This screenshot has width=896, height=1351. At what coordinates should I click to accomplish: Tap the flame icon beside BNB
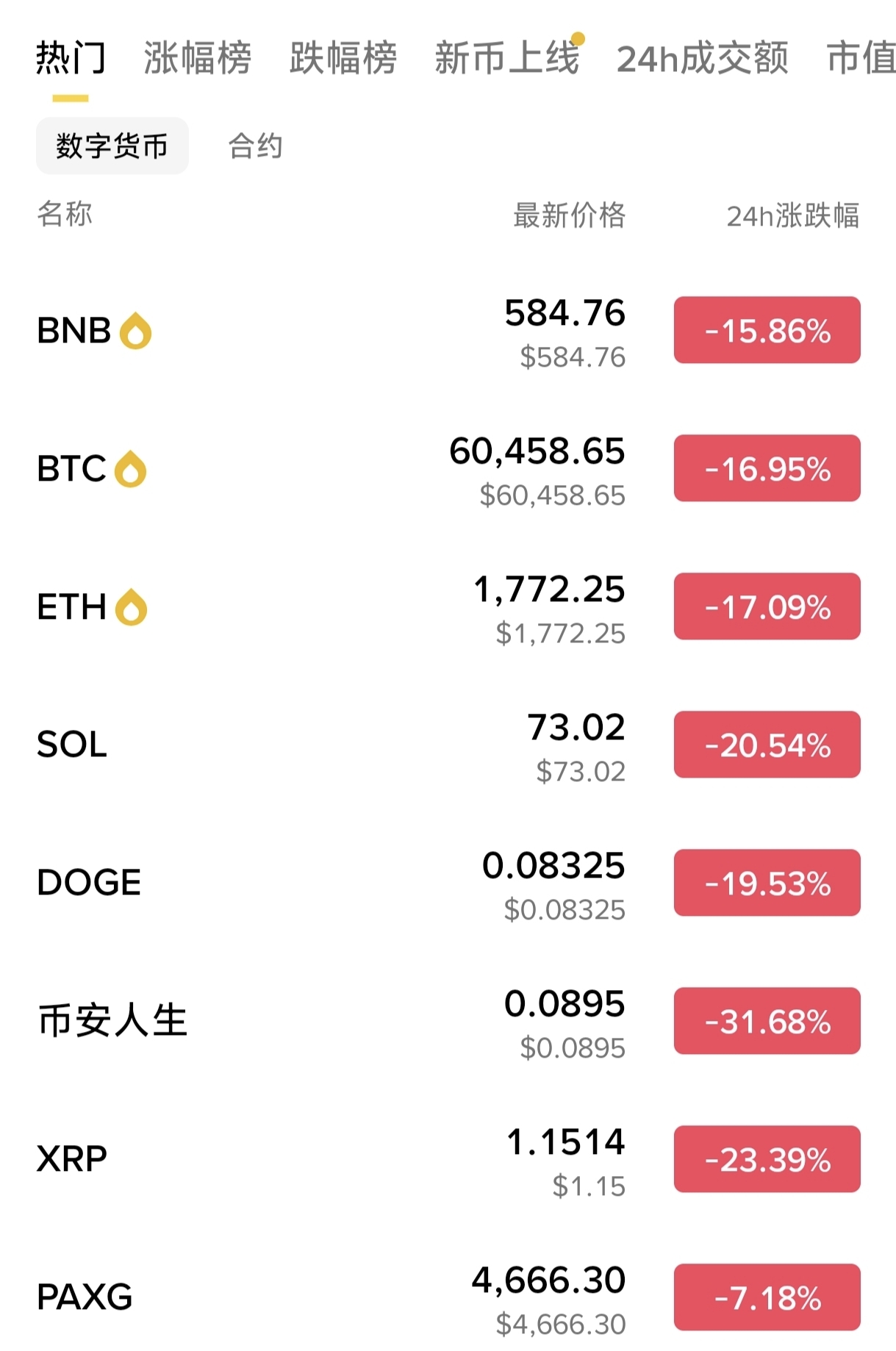click(x=136, y=331)
